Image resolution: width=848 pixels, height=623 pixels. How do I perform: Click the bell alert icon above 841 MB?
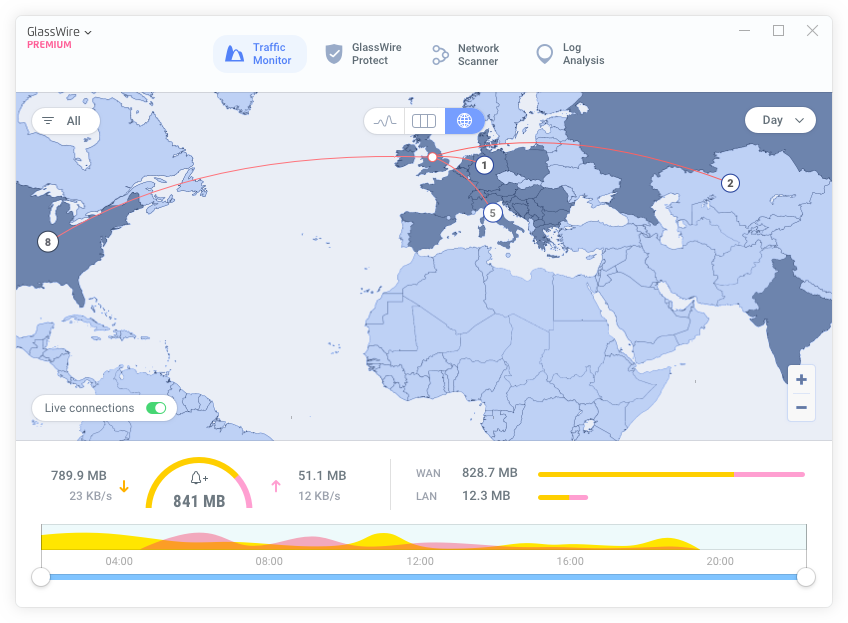(198, 480)
